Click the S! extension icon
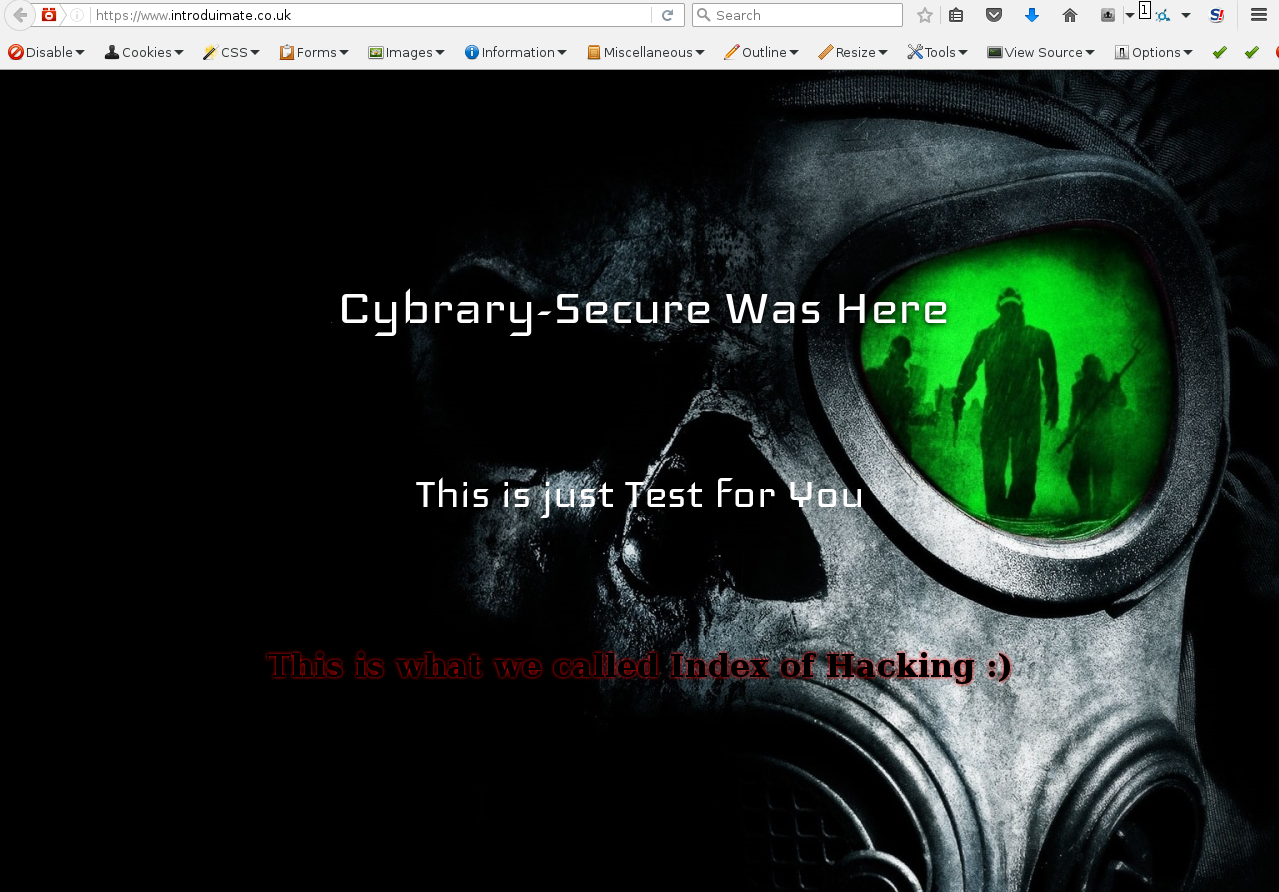Viewport: 1279px width, 892px height. point(1217,15)
